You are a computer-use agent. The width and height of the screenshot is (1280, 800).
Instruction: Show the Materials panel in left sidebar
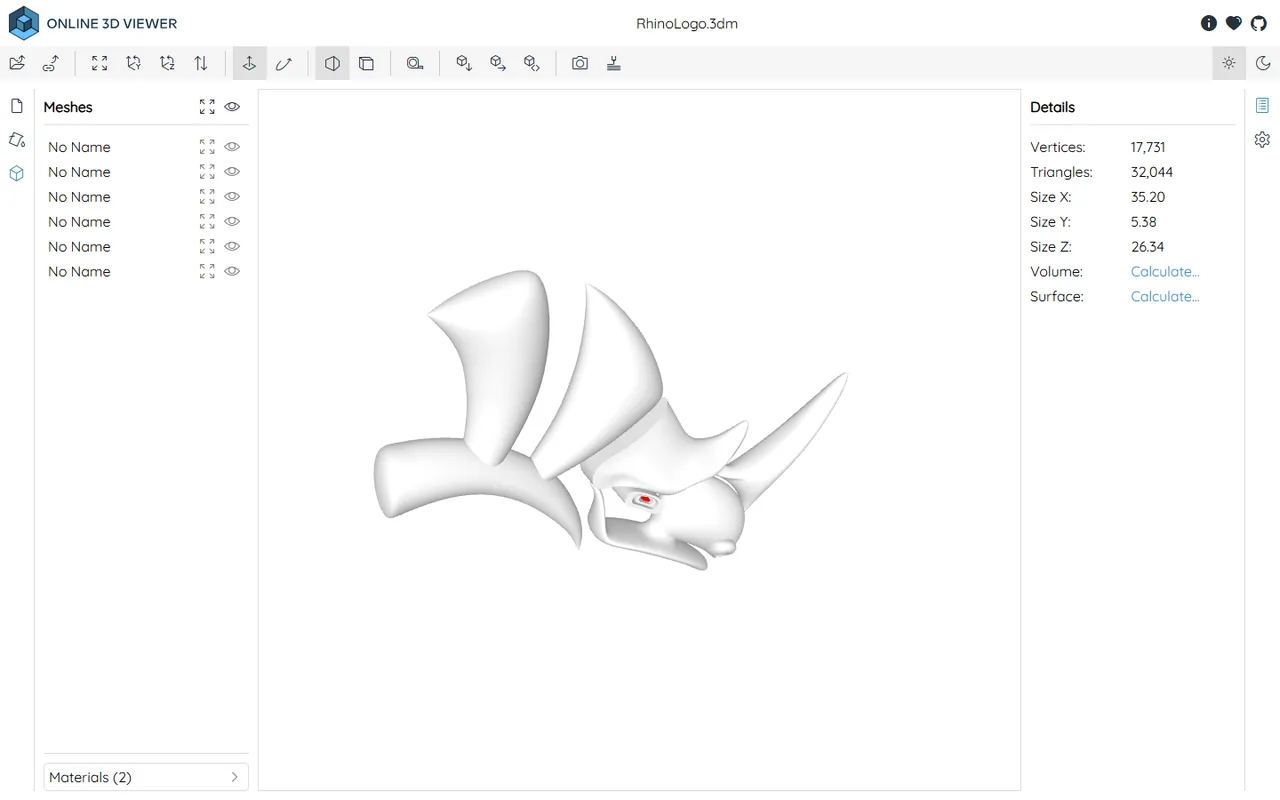(17, 140)
